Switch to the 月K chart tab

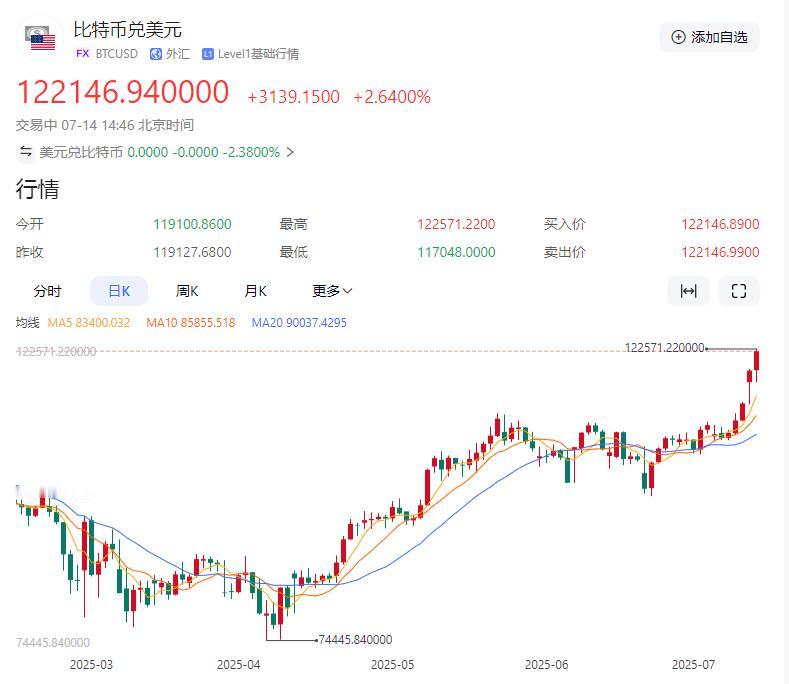click(256, 291)
